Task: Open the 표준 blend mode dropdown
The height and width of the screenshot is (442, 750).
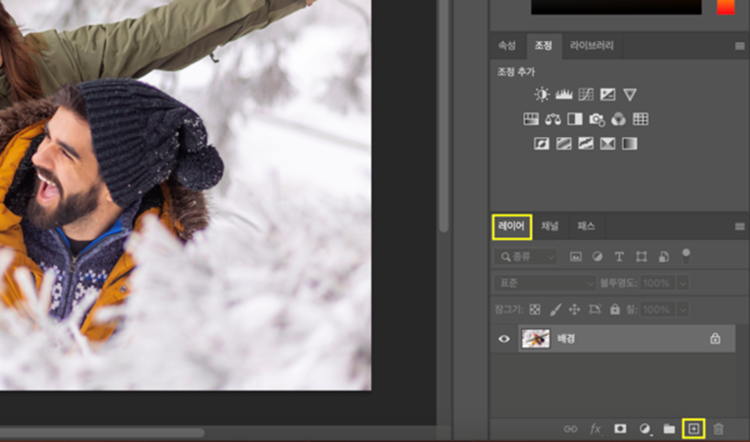Action: [x=545, y=283]
